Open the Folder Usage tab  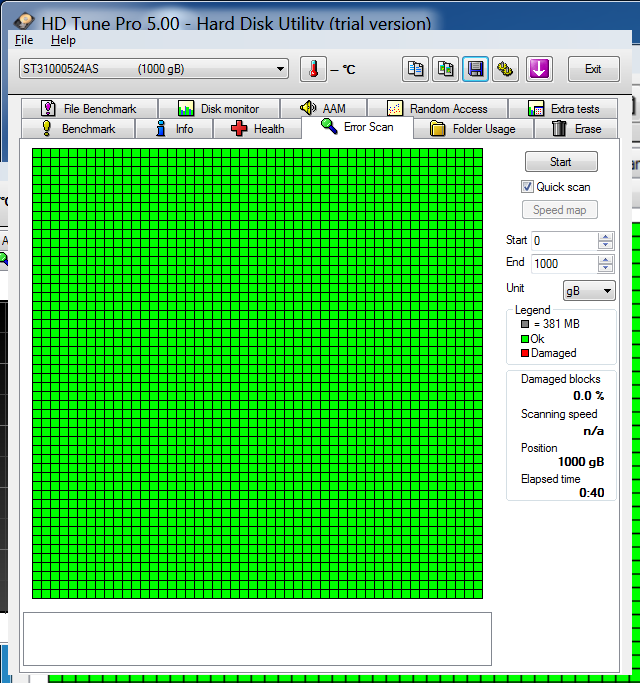pyautogui.click(x=474, y=129)
